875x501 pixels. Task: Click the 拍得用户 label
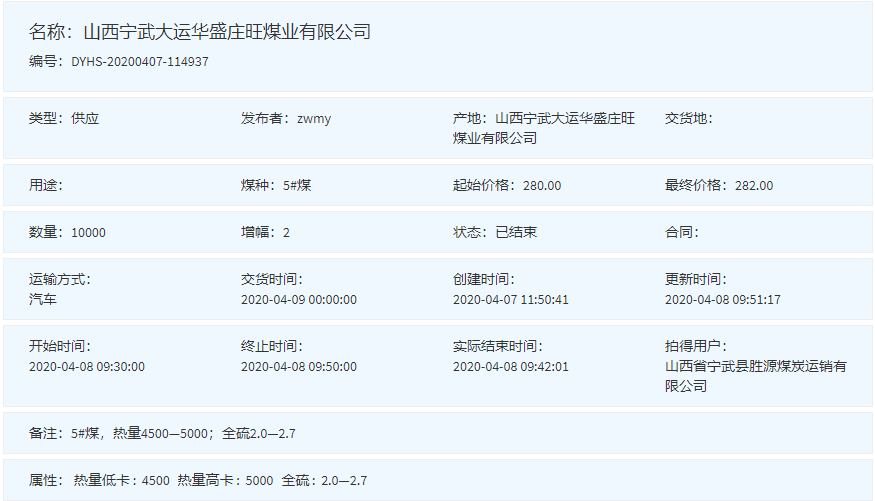pos(696,346)
